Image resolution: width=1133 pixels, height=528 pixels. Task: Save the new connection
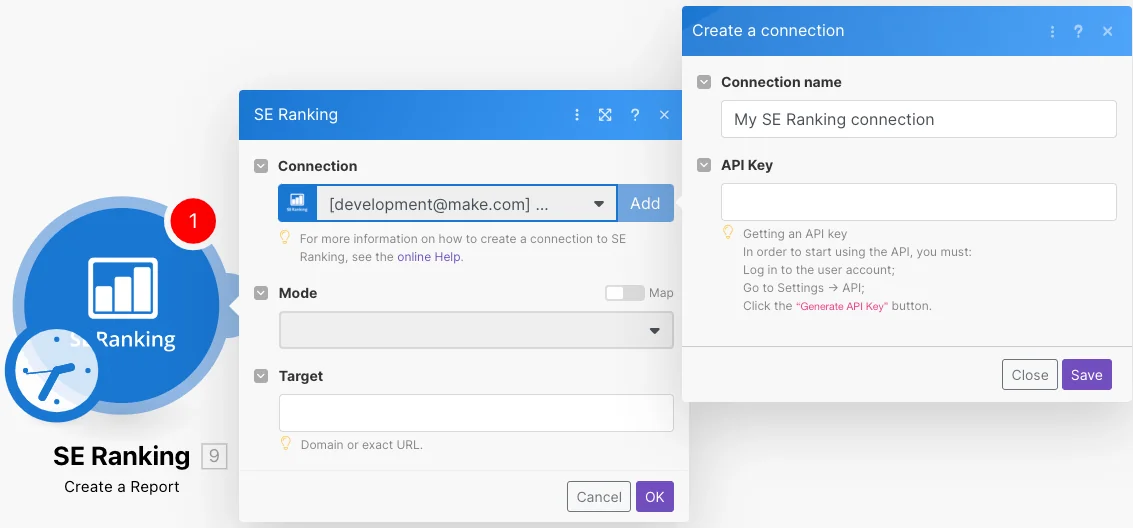pyautogui.click(x=1087, y=375)
